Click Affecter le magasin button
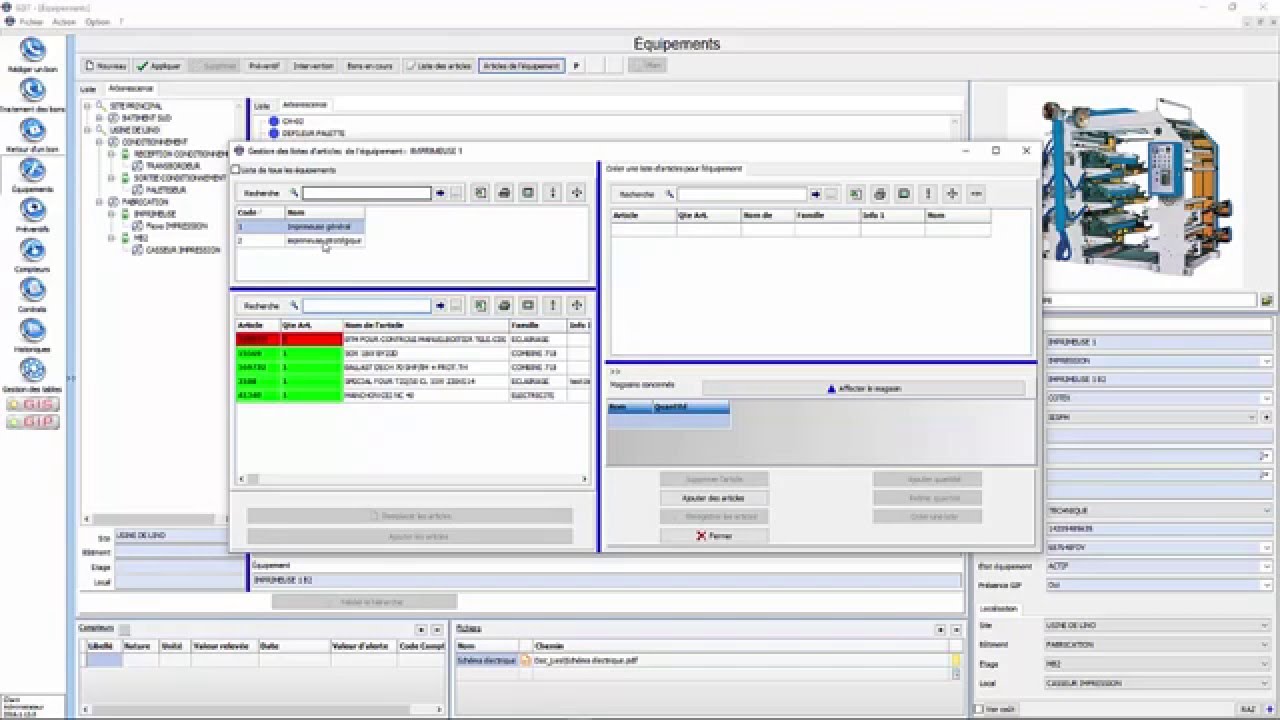The width and height of the screenshot is (1280, 720). [x=864, y=388]
